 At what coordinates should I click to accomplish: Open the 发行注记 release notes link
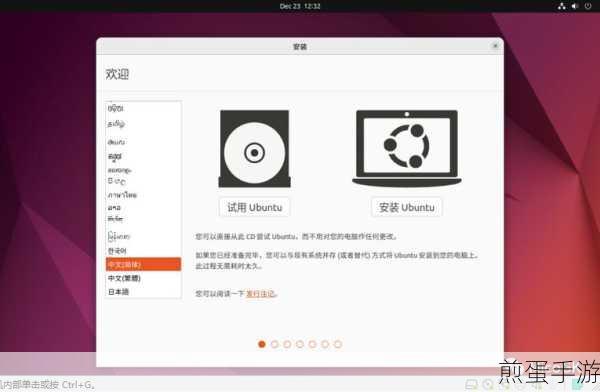(260, 294)
